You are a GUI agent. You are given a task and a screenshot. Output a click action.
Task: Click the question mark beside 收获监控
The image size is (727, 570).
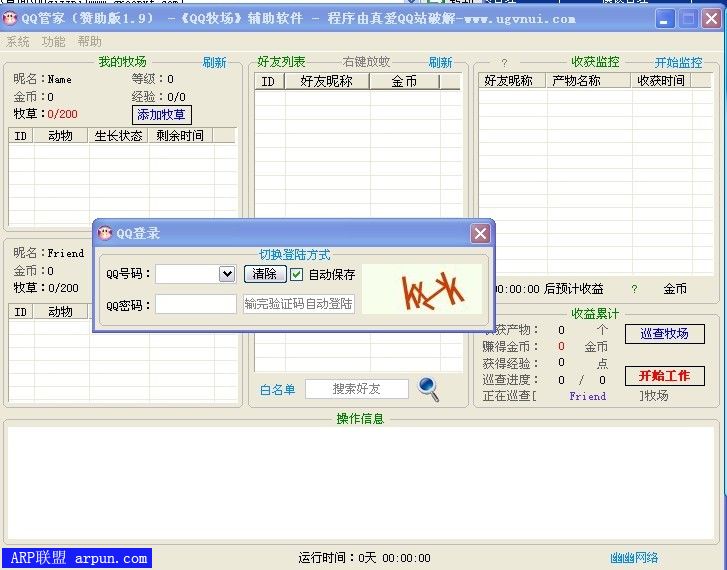coord(504,63)
